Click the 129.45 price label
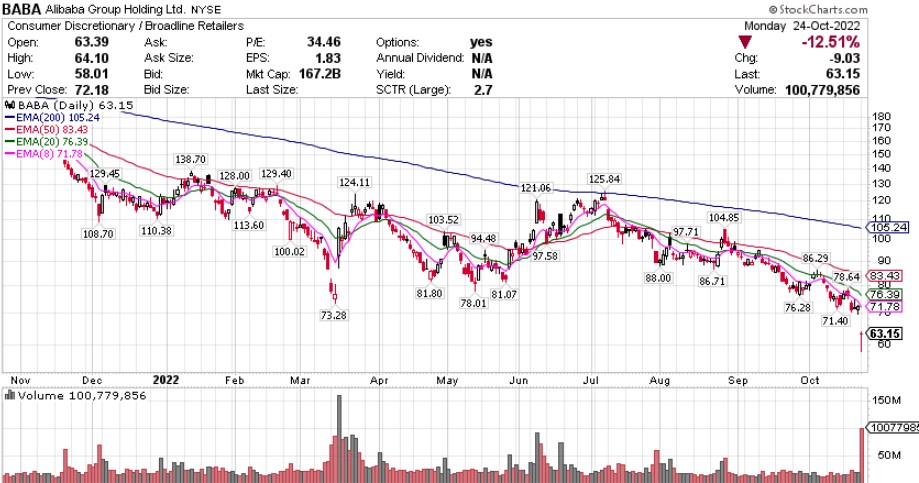This screenshot has width=919, height=483. [x=105, y=174]
